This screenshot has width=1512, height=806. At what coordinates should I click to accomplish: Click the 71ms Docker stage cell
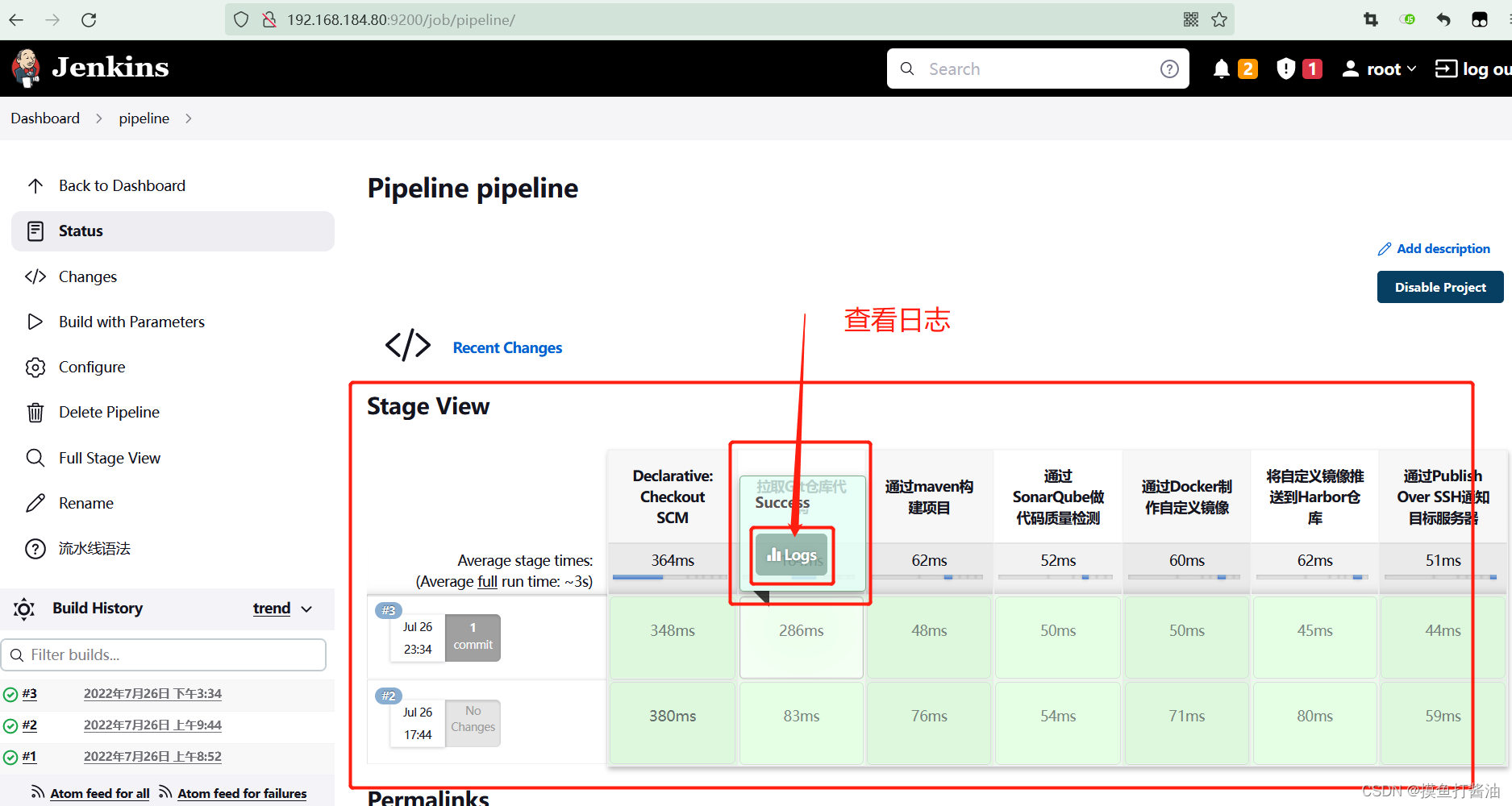tap(1187, 723)
